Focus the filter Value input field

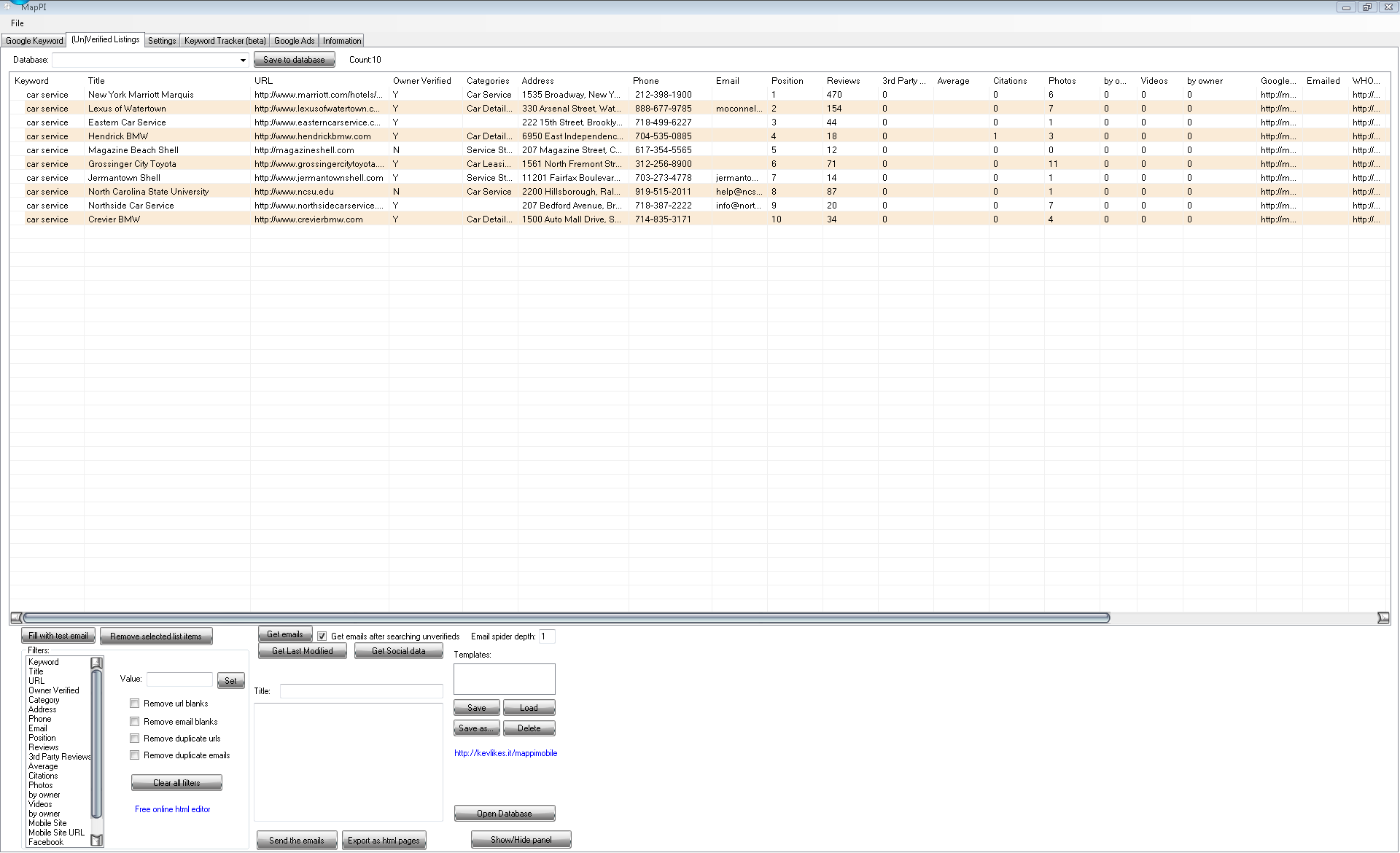pos(179,679)
